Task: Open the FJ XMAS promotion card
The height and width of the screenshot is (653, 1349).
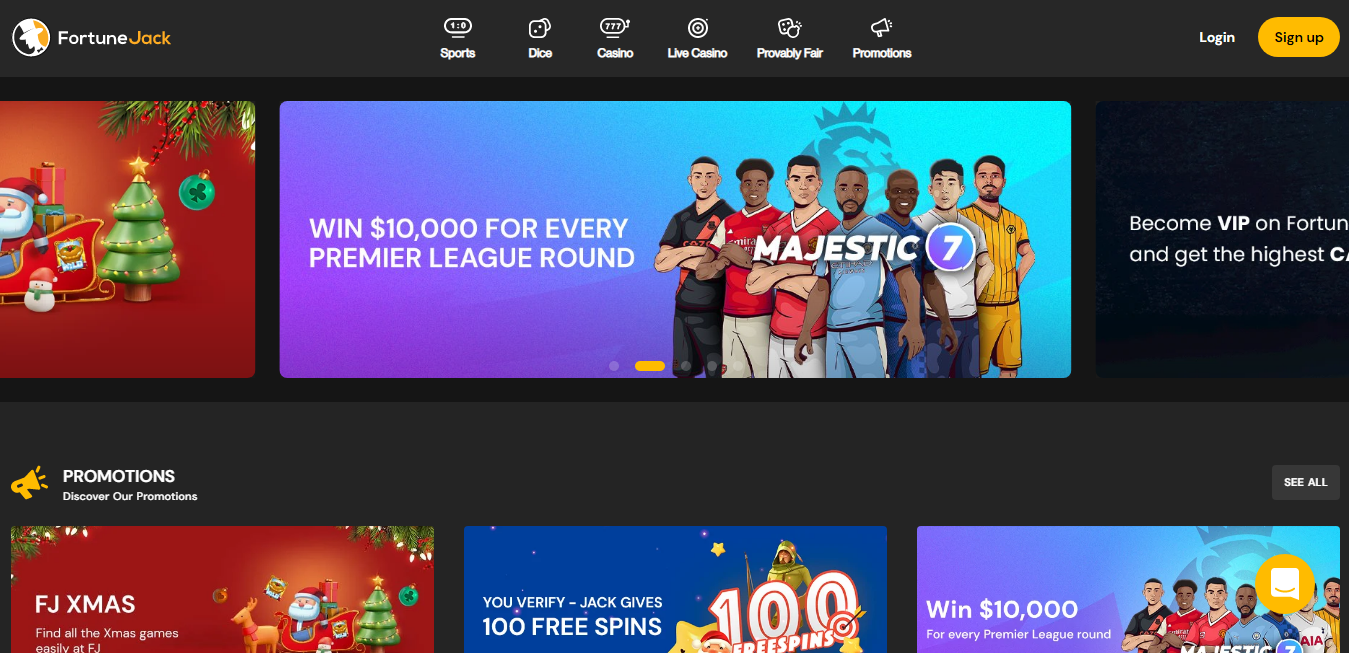Action: pos(222,589)
